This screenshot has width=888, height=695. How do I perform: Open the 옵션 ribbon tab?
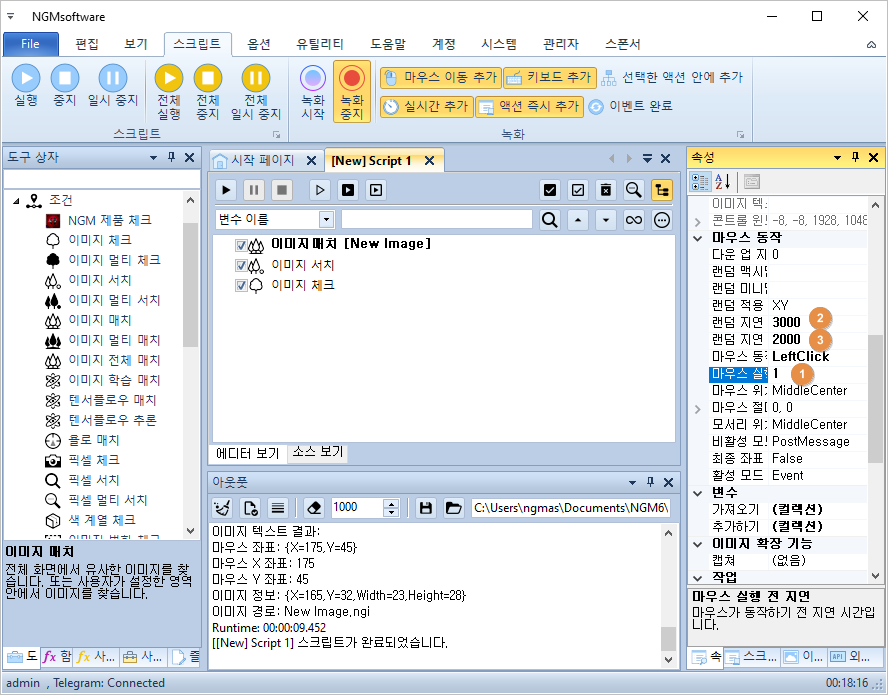click(x=259, y=44)
